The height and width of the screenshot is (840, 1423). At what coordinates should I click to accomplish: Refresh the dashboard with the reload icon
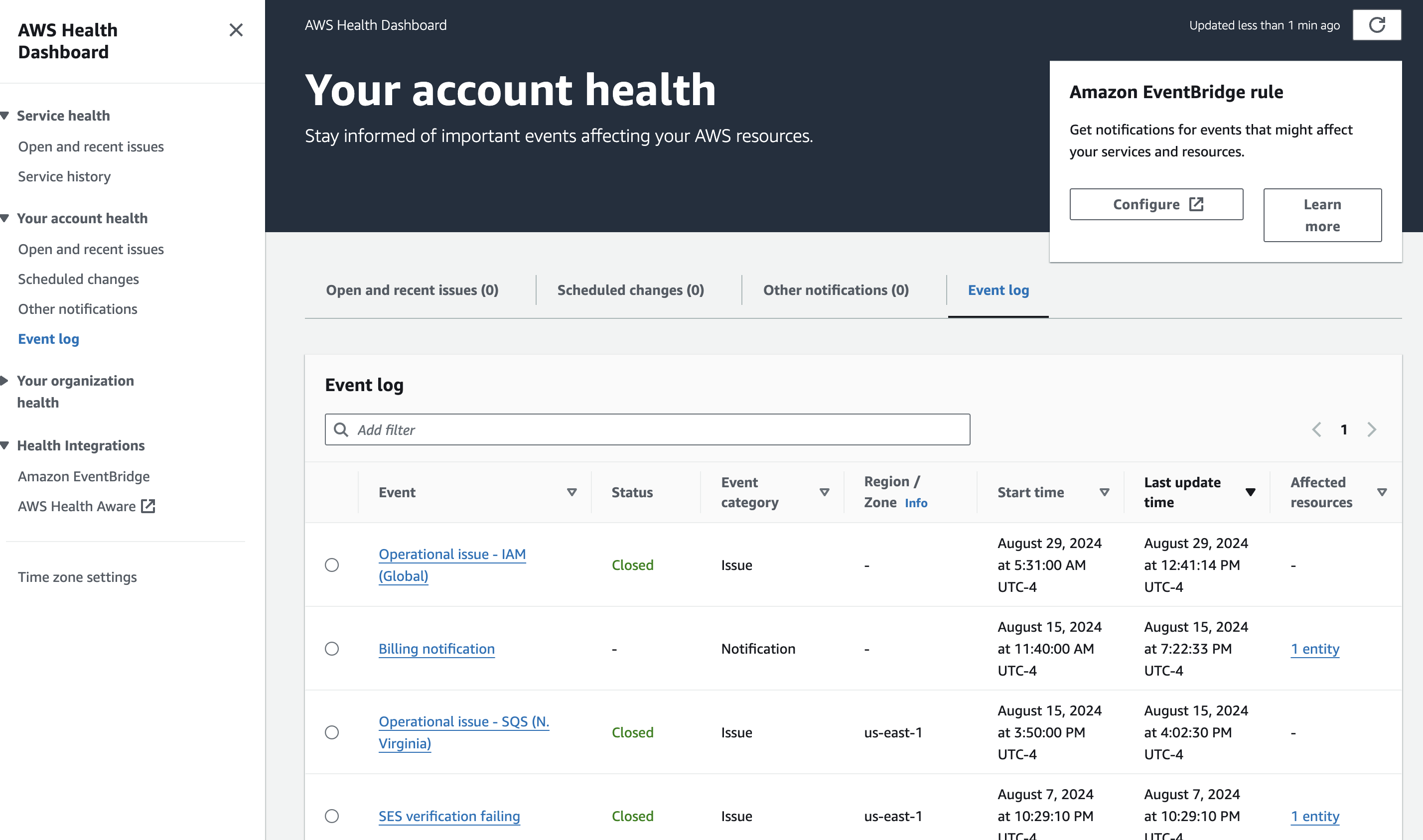1377,25
